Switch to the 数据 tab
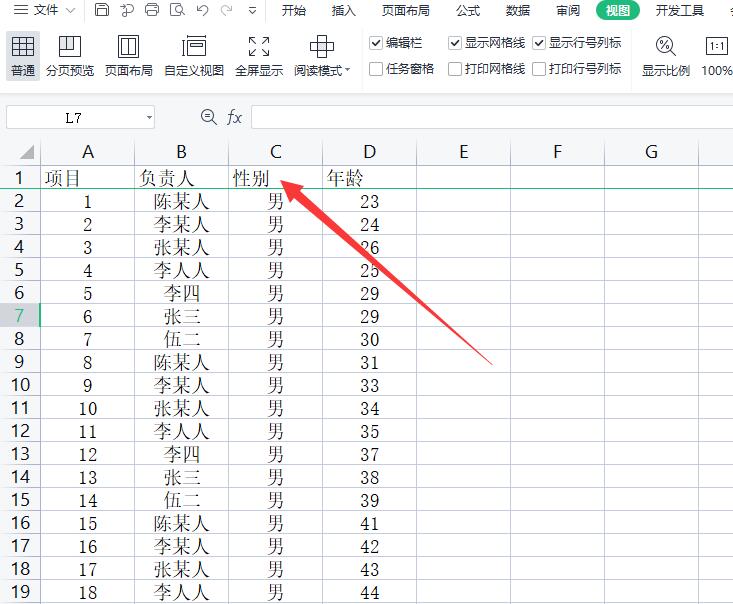The height and width of the screenshot is (604, 733). point(518,10)
